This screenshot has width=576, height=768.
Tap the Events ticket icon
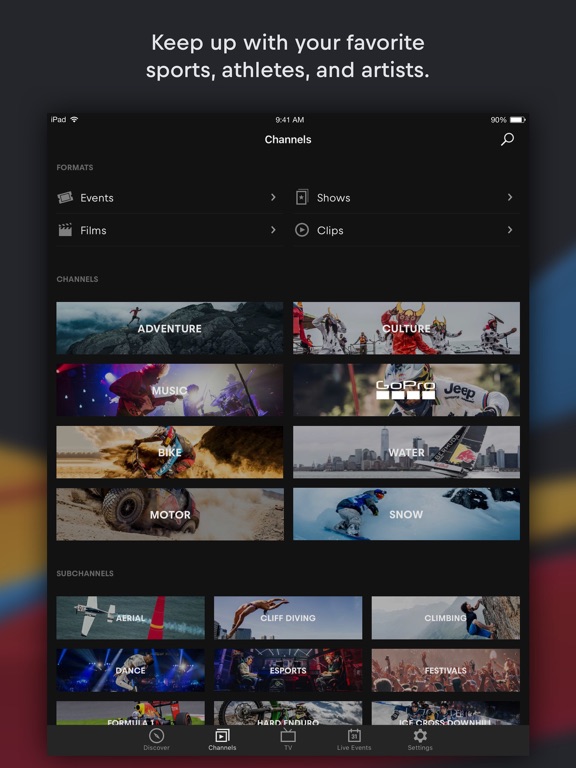coord(65,197)
